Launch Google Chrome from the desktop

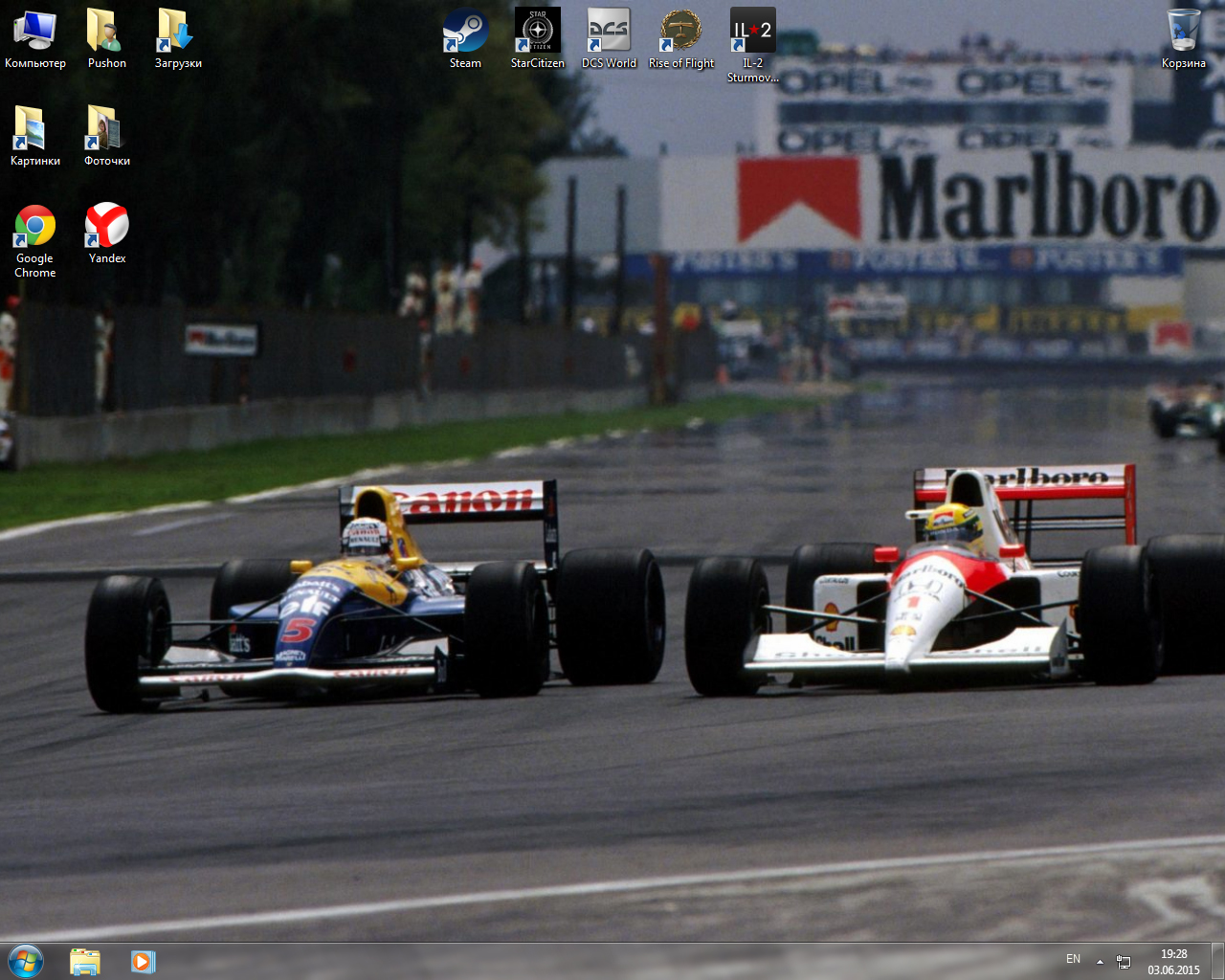pyautogui.click(x=35, y=240)
